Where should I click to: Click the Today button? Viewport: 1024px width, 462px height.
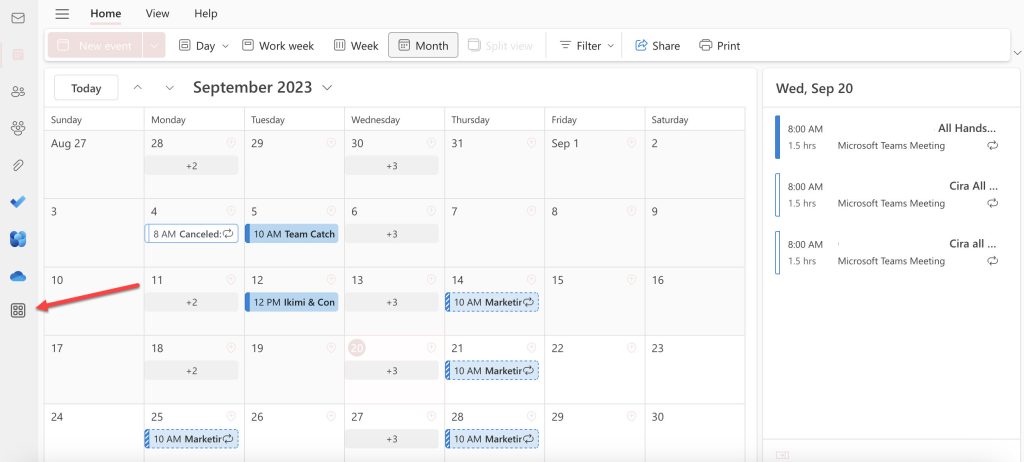pyautogui.click(x=86, y=88)
